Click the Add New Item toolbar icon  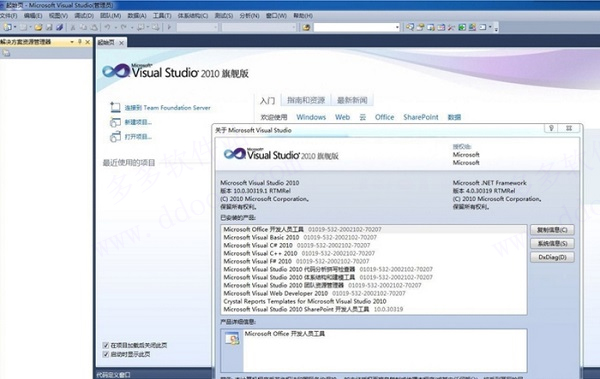23,27
